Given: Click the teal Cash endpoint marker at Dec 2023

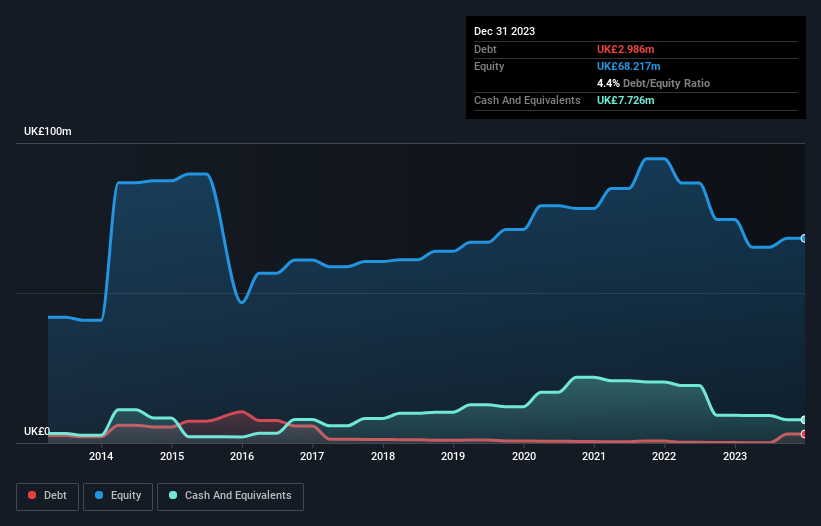Looking at the screenshot, I should pos(804,420).
